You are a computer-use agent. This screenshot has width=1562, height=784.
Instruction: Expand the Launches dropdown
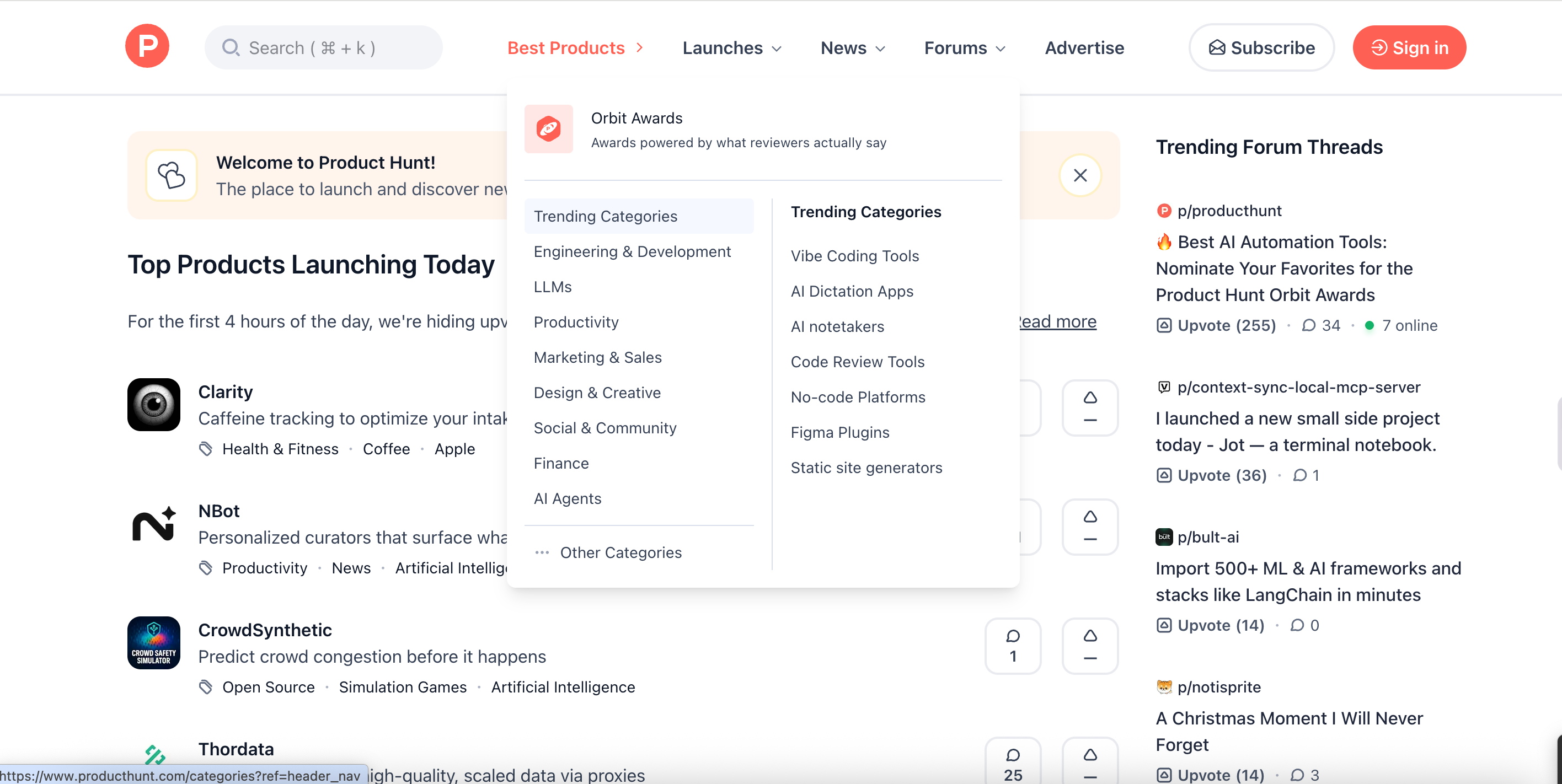tap(732, 48)
